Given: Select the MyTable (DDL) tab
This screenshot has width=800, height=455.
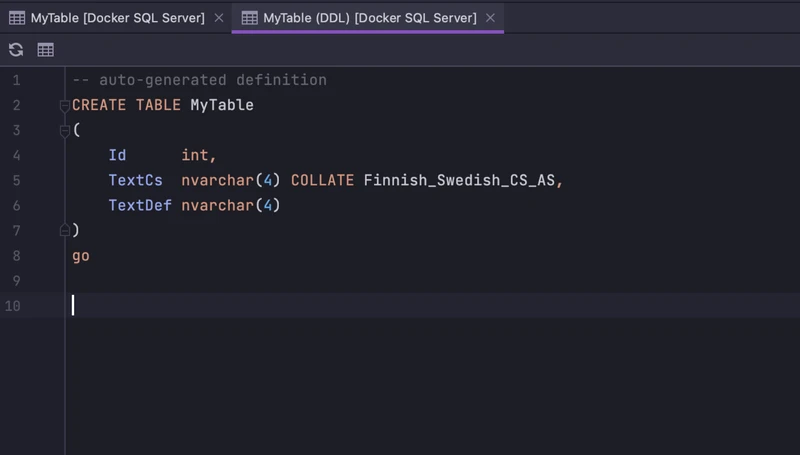Looking at the screenshot, I should (x=369, y=18).
